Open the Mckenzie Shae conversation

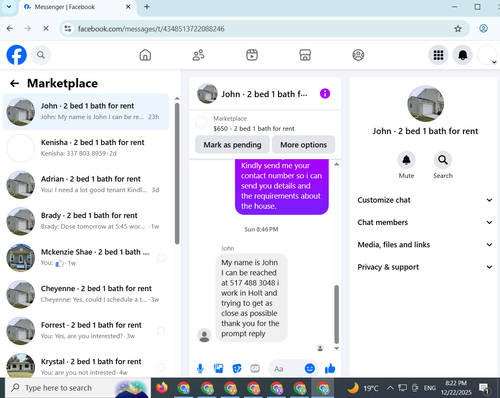[86, 258]
